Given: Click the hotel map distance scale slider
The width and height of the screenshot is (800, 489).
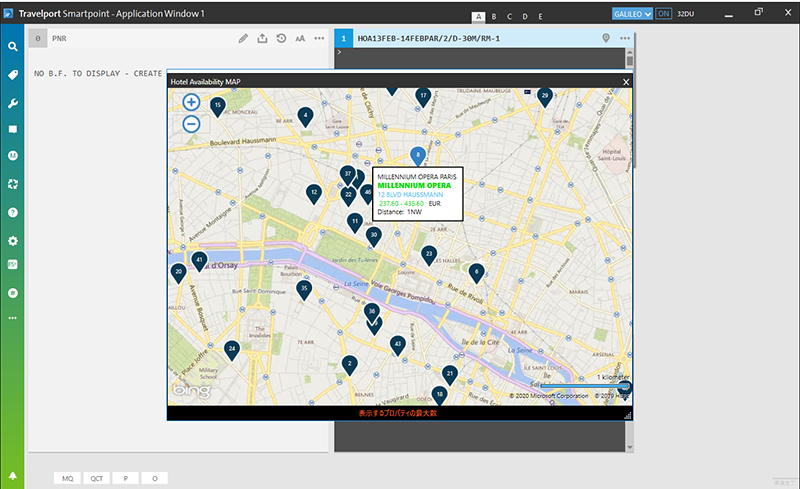Looking at the screenshot, I should tap(583, 386).
